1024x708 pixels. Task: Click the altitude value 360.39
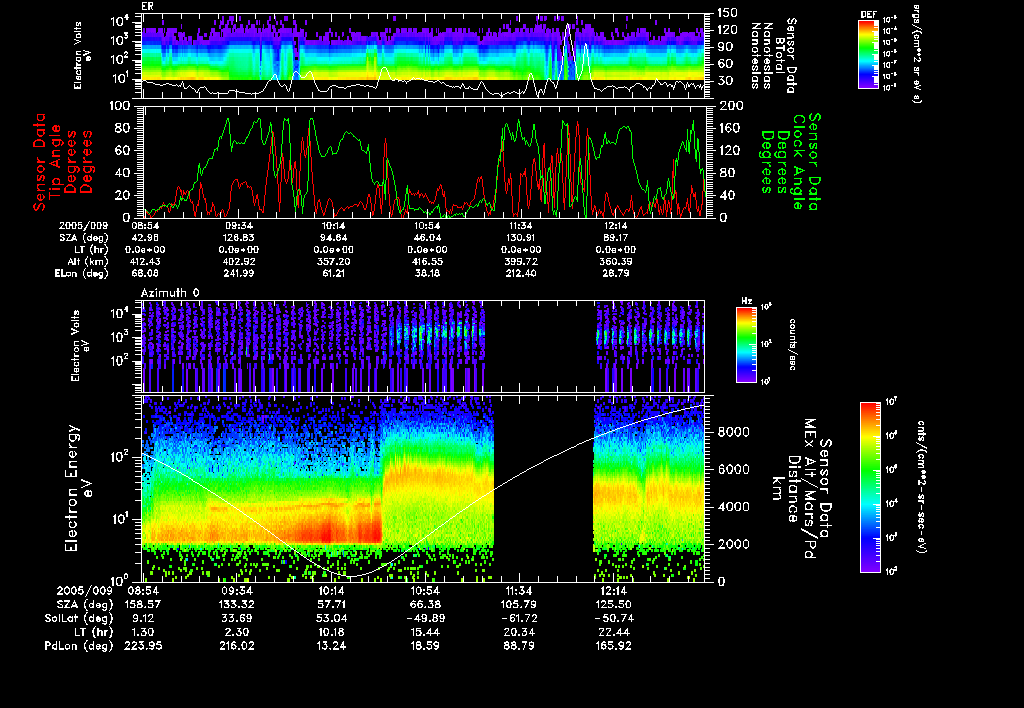(x=615, y=262)
